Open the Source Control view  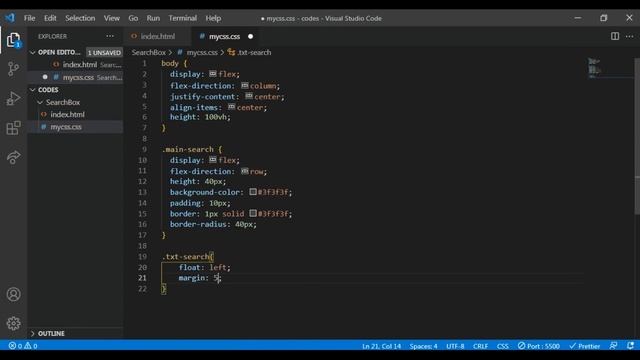click(x=13, y=69)
